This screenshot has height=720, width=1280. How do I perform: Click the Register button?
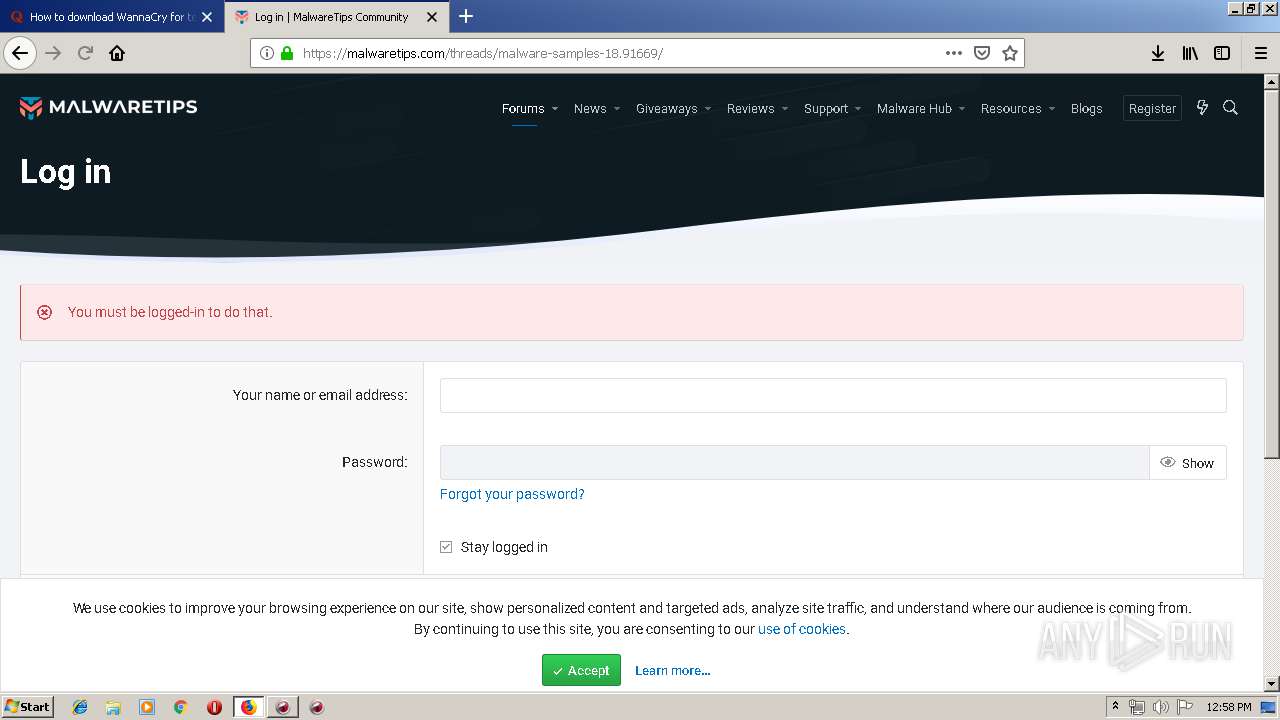click(1152, 108)
